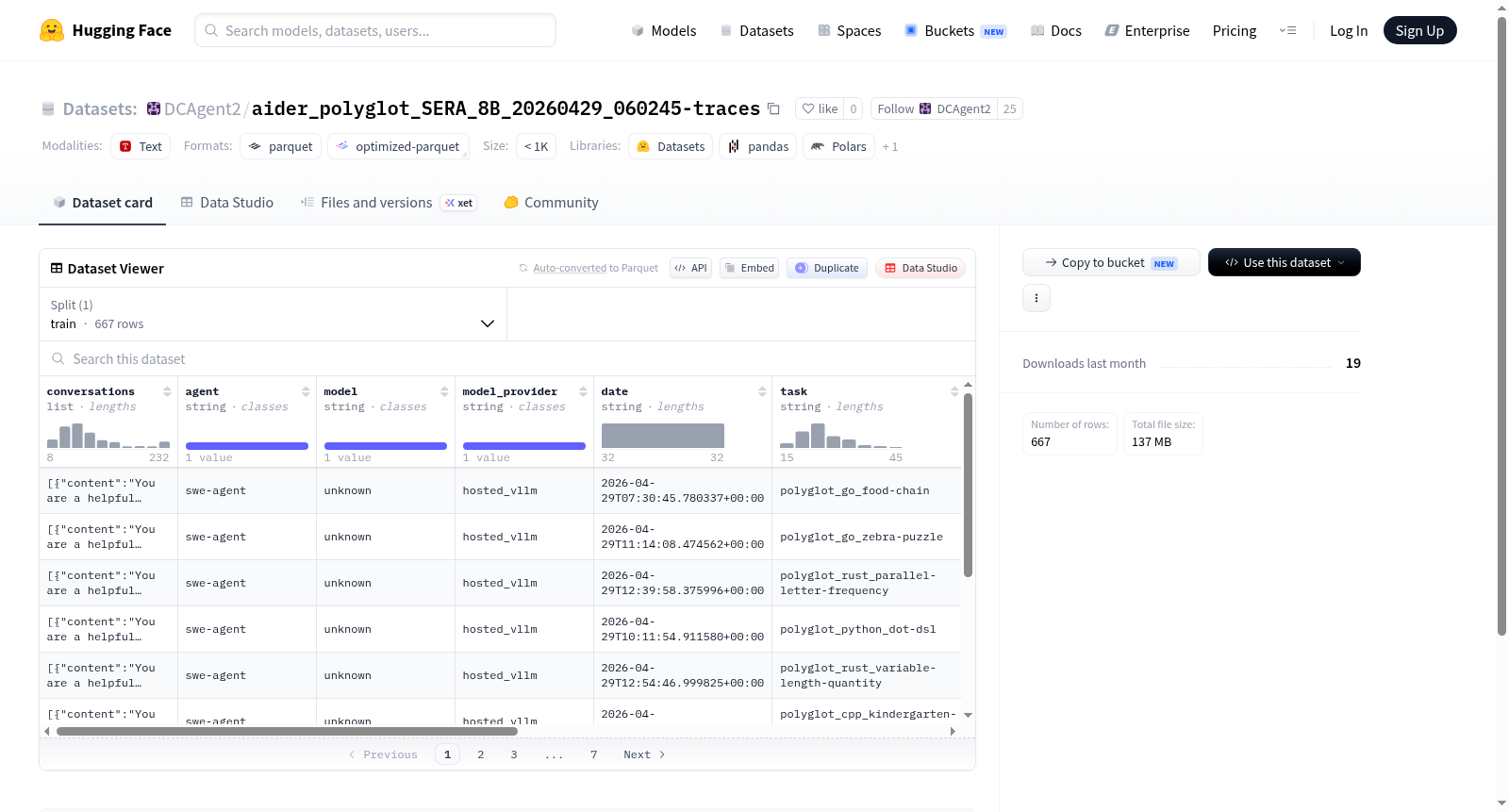Open the Datasets menu

(756, 30)
